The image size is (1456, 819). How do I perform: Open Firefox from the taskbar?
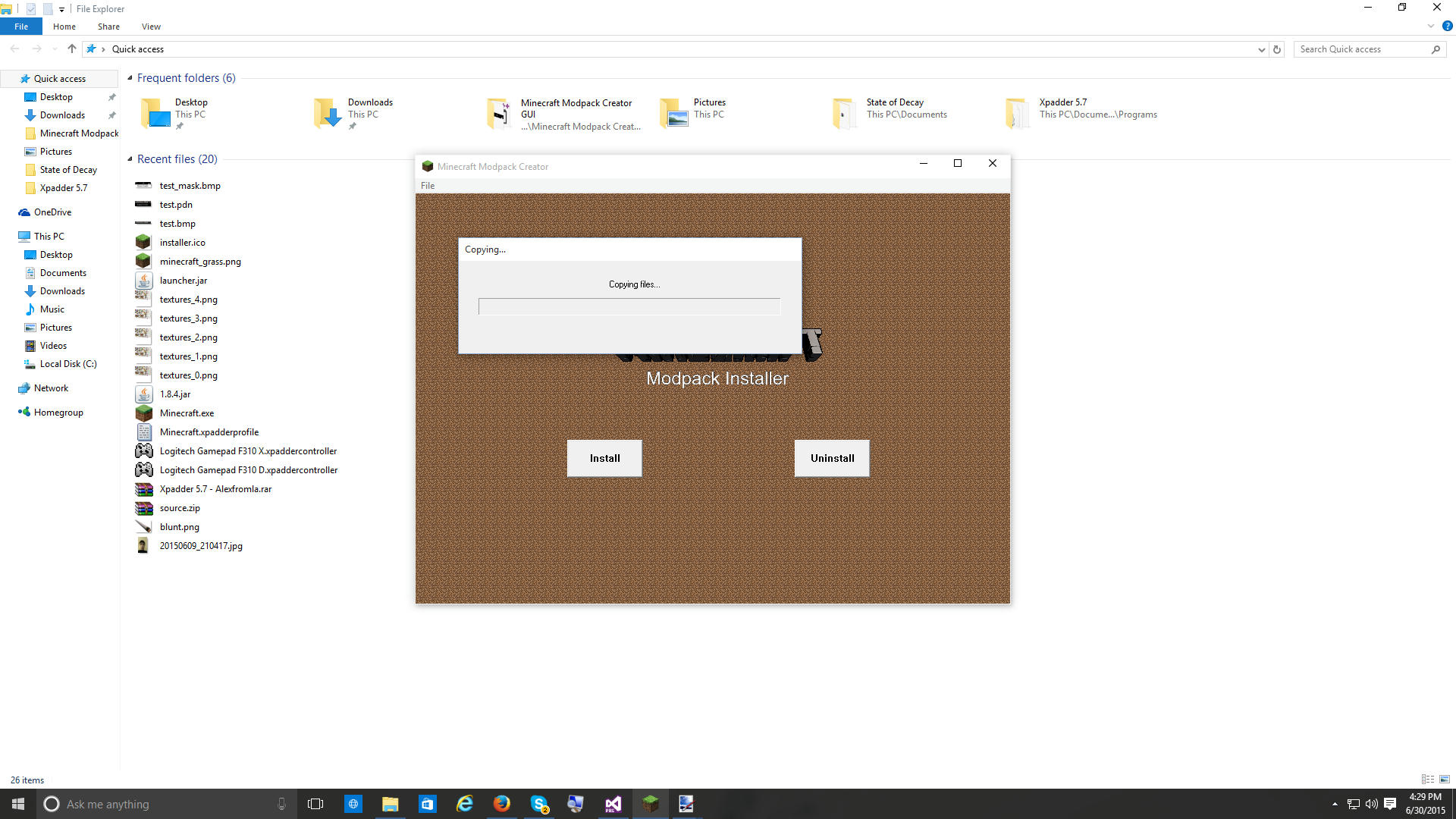coord(501,804)
